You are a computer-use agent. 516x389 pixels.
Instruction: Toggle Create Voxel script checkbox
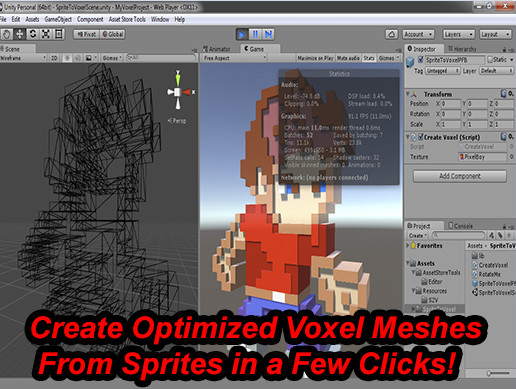(421, 137)
